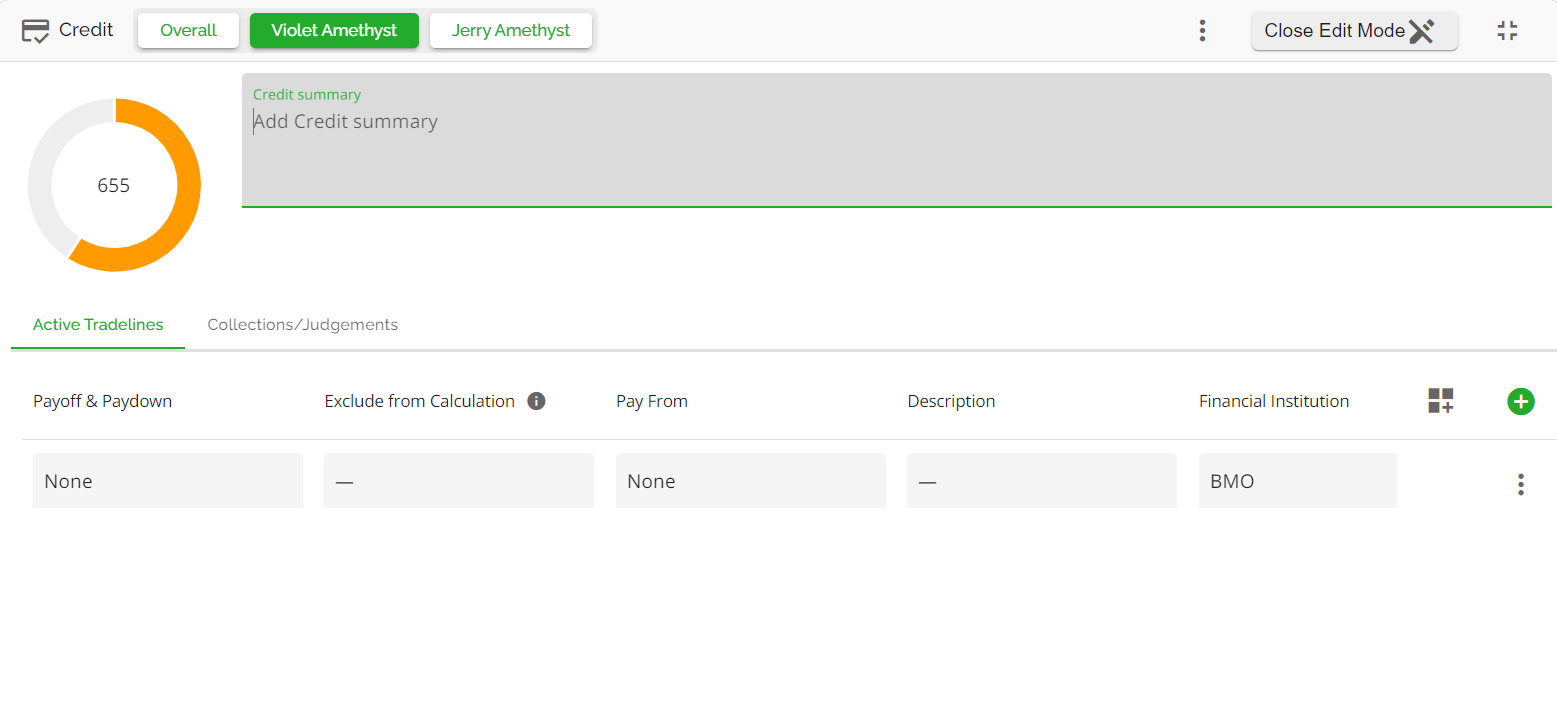Click the info icon next to Exclude from Calculation
The image size is (1557, 715).
(536, 401)
